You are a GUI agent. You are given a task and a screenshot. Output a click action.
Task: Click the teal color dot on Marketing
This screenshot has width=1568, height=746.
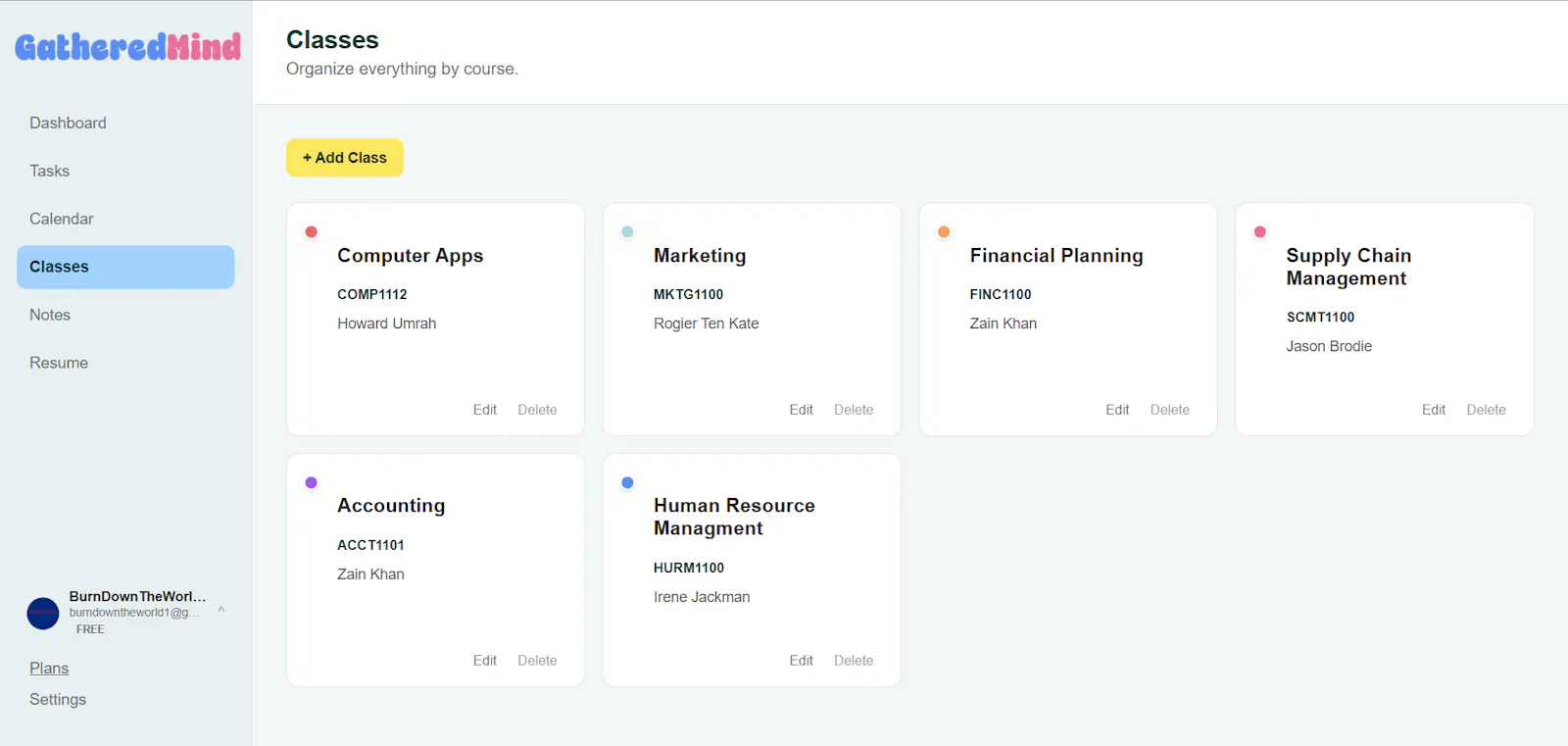coord(628,232)
